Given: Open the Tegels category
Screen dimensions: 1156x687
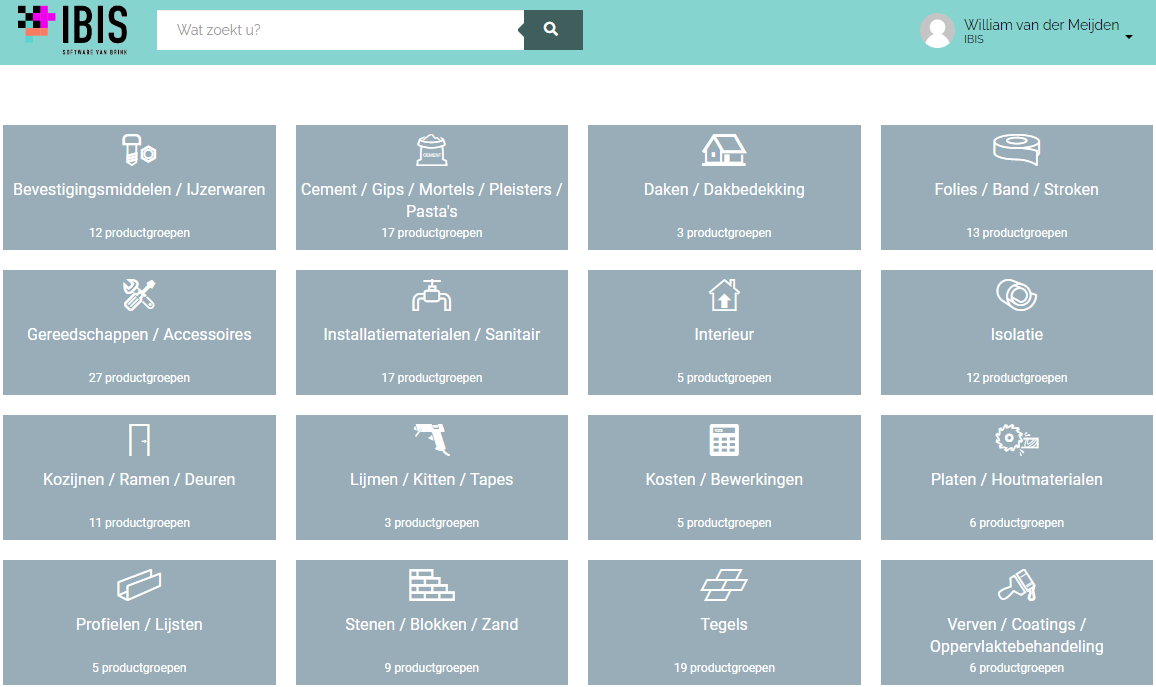Looking at the screenshot, I should 724,622.
